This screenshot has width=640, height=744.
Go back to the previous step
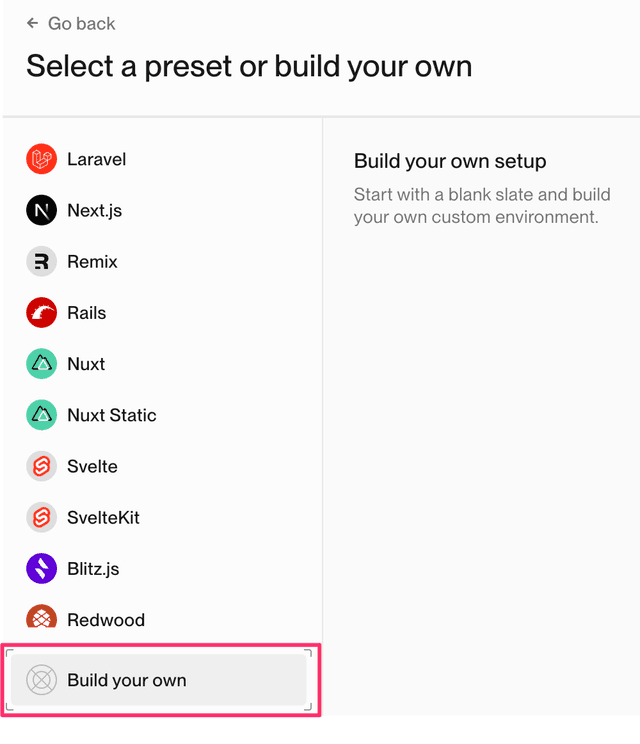pyautogui.click(x=81, y=23)
